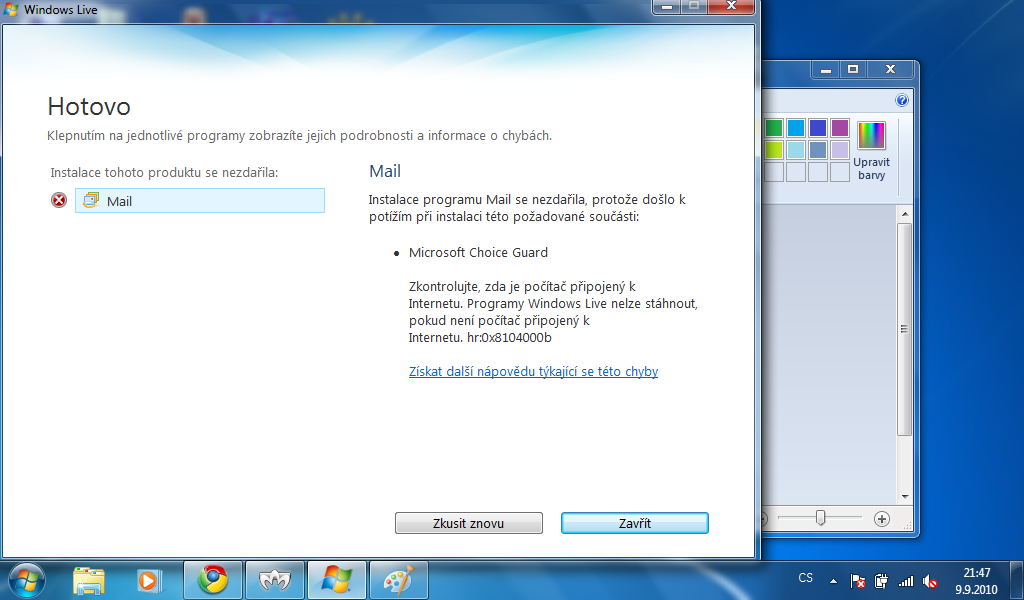This screenshot has width=1024, height=600.
Task: Open the Paint help question mark icon
Action: (902, 100)
